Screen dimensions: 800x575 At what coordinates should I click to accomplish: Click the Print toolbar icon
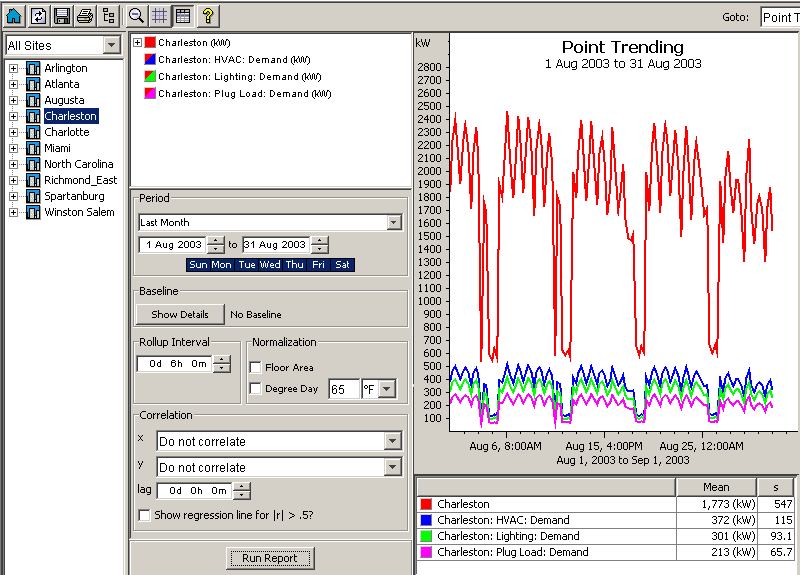tap(86, 16)
